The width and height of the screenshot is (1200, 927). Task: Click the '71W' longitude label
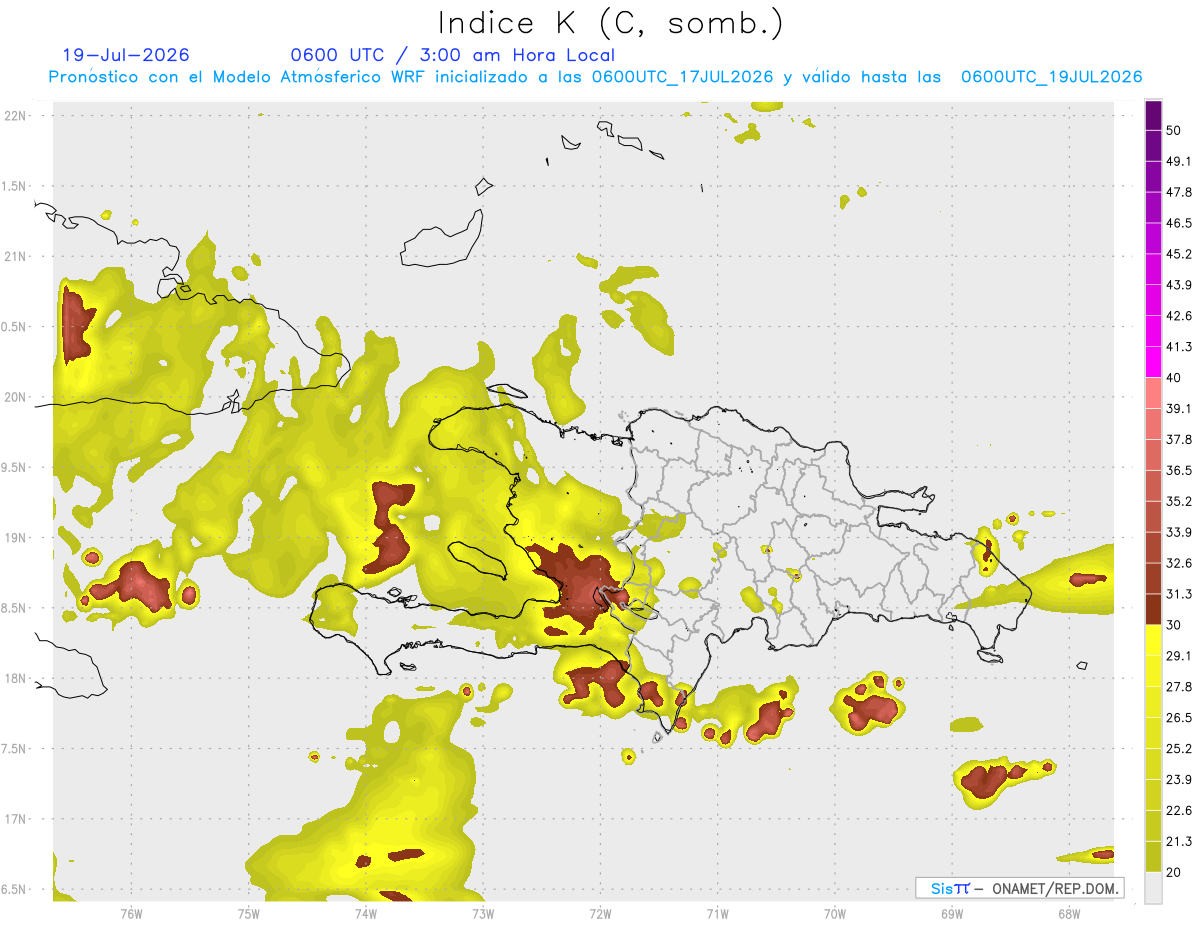tap(717, 913)
